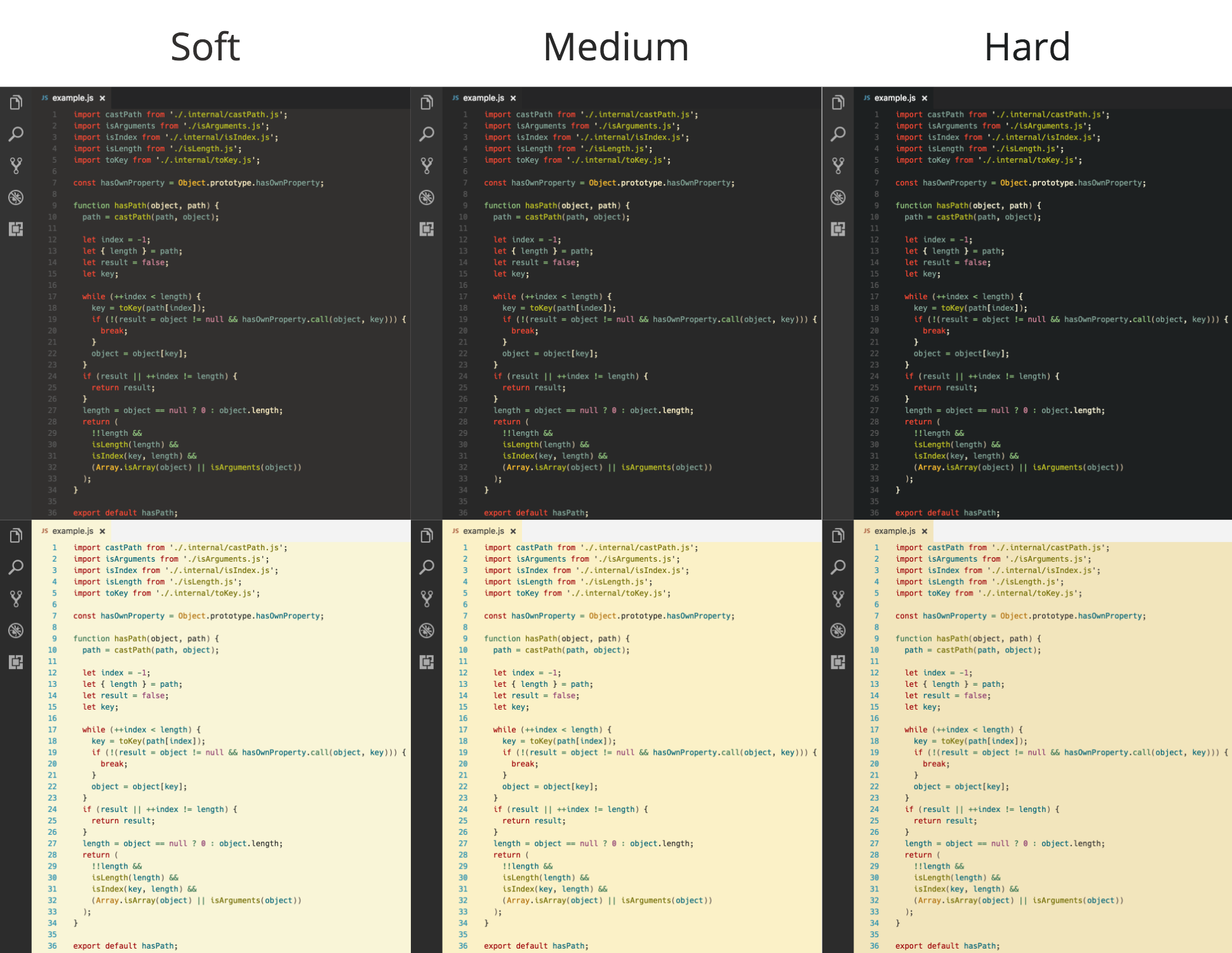Open Source Control icon in light Medium editor
This screenshot has width=1232, height=953.
click(x=427, y=598)
